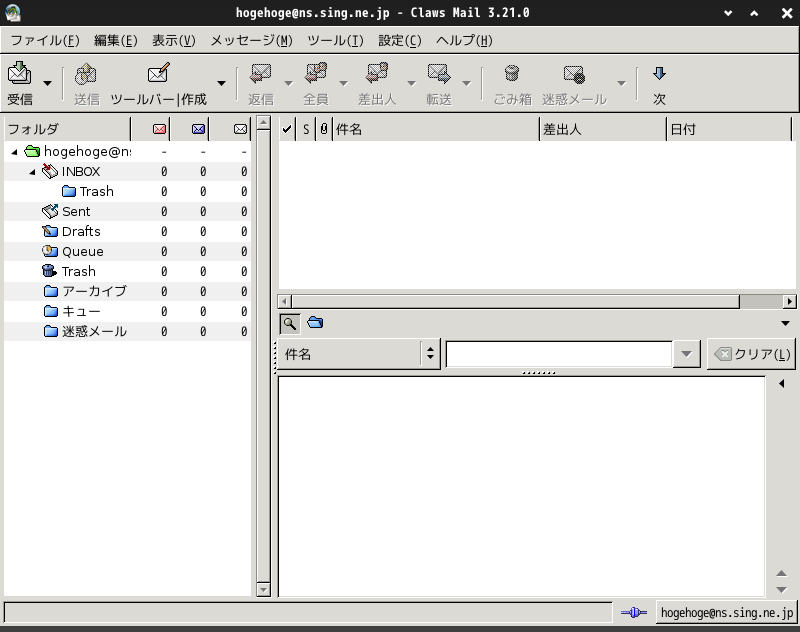The height and width of the screenshot is (632, 800).
Task: Open the Spam dropdown arrow
Action: click(621, 83)
